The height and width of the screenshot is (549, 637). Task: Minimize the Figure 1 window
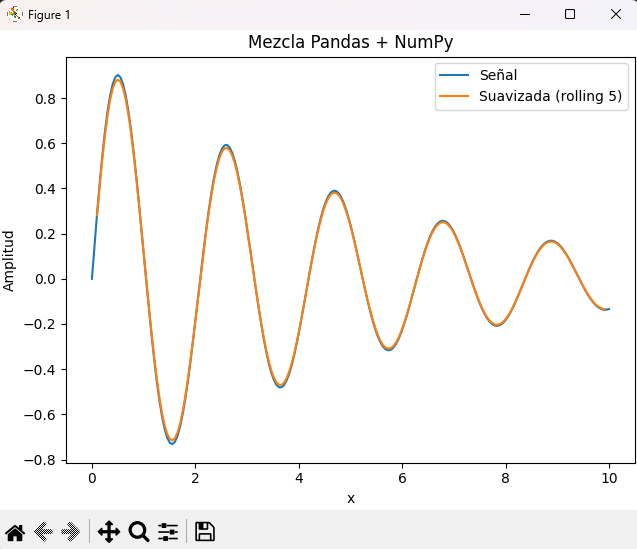pos(525,15)
